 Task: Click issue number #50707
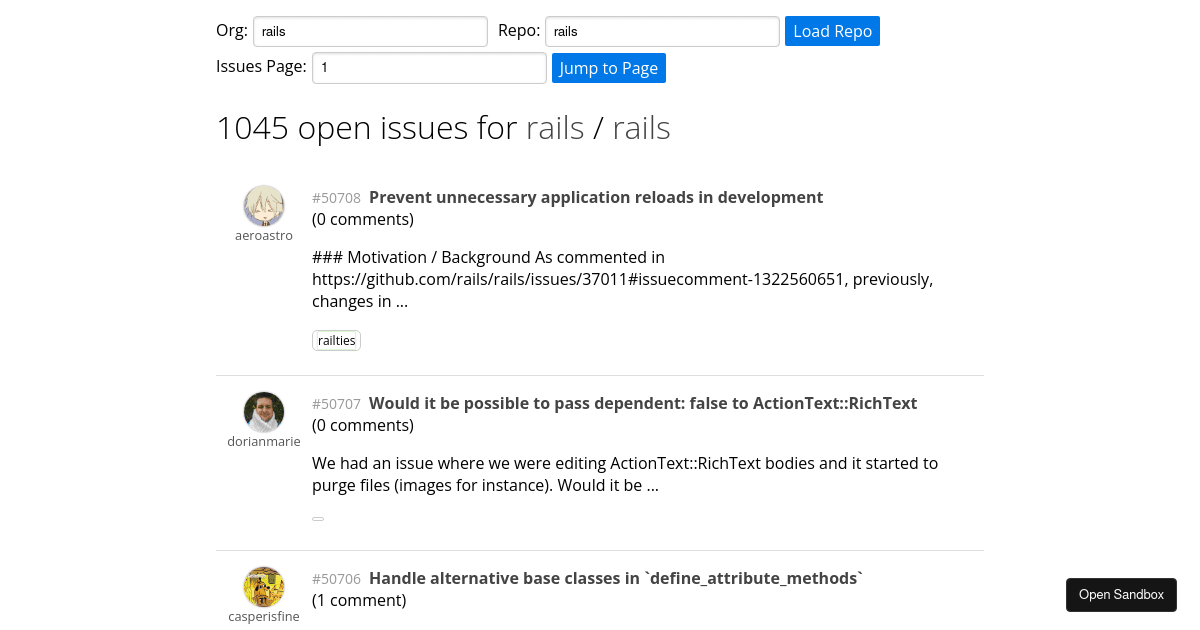coord(336,404)
